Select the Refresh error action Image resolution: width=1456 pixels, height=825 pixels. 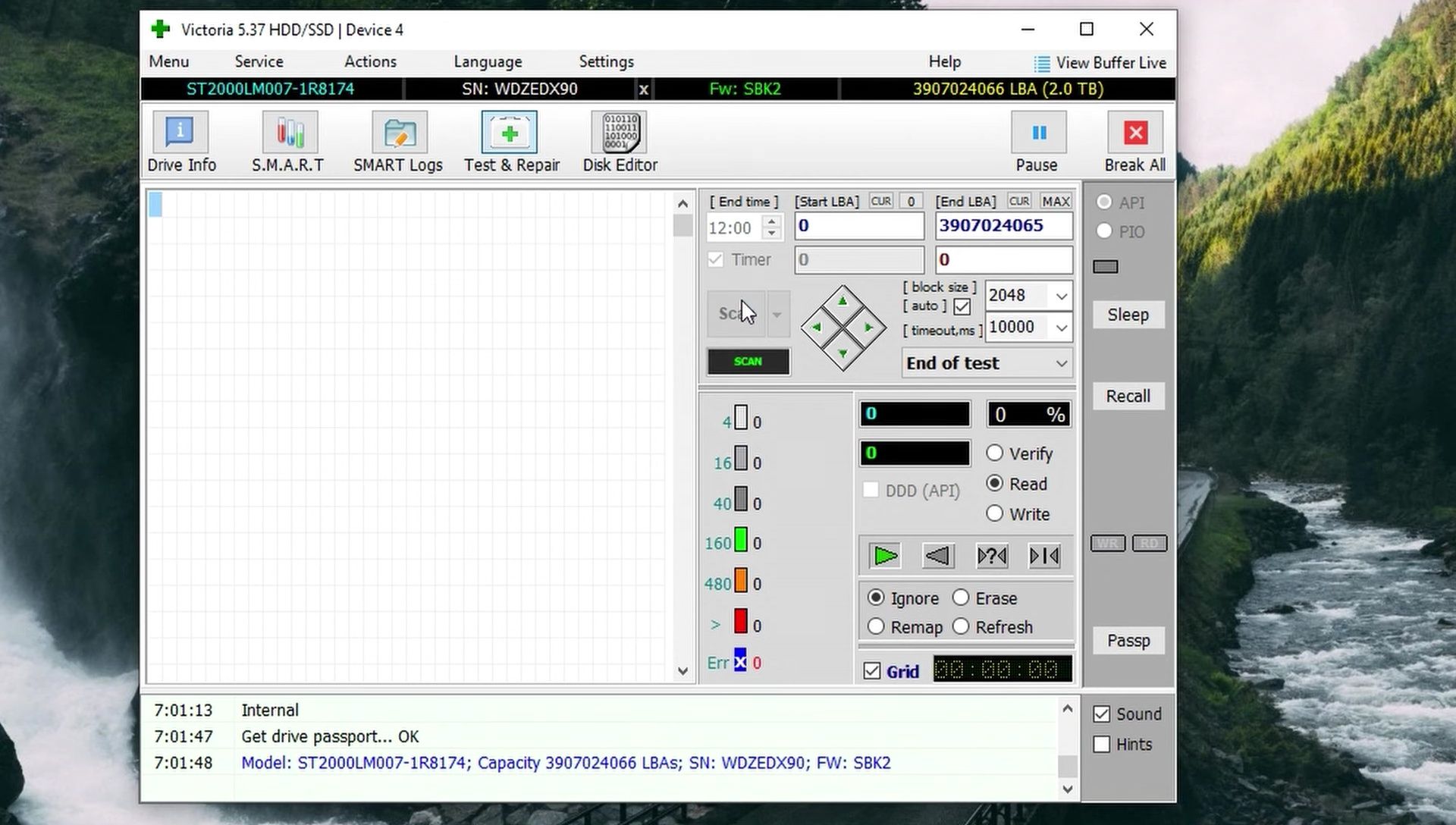pyautogui.click(x=961, y=626)
